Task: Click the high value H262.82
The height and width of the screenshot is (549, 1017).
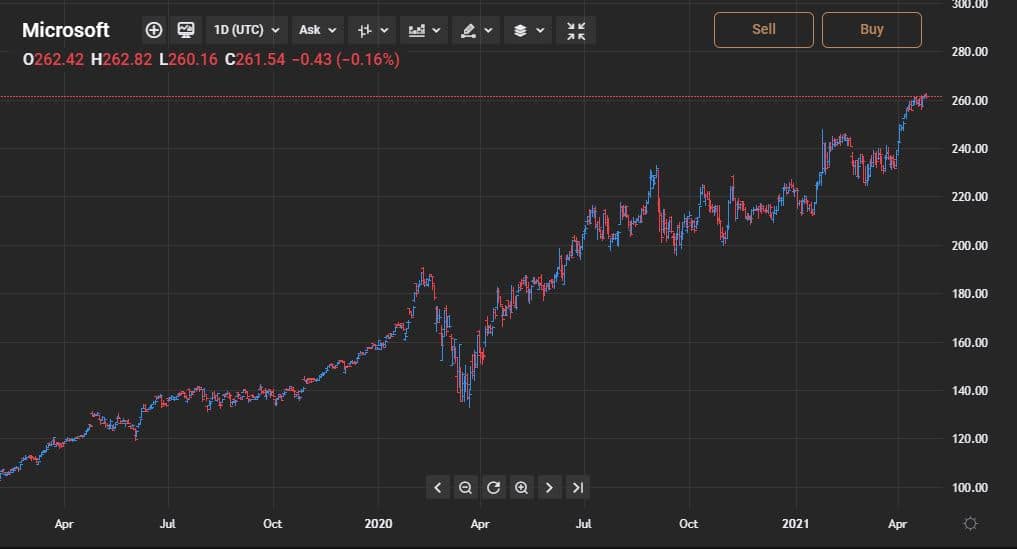Action: [121, 60]
